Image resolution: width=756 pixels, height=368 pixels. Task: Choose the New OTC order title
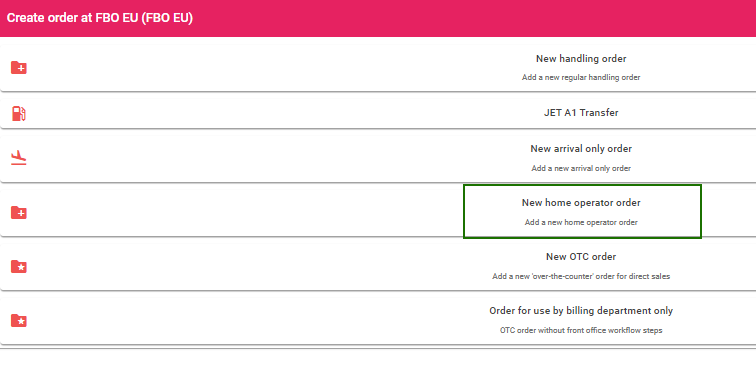click(581, 257)
